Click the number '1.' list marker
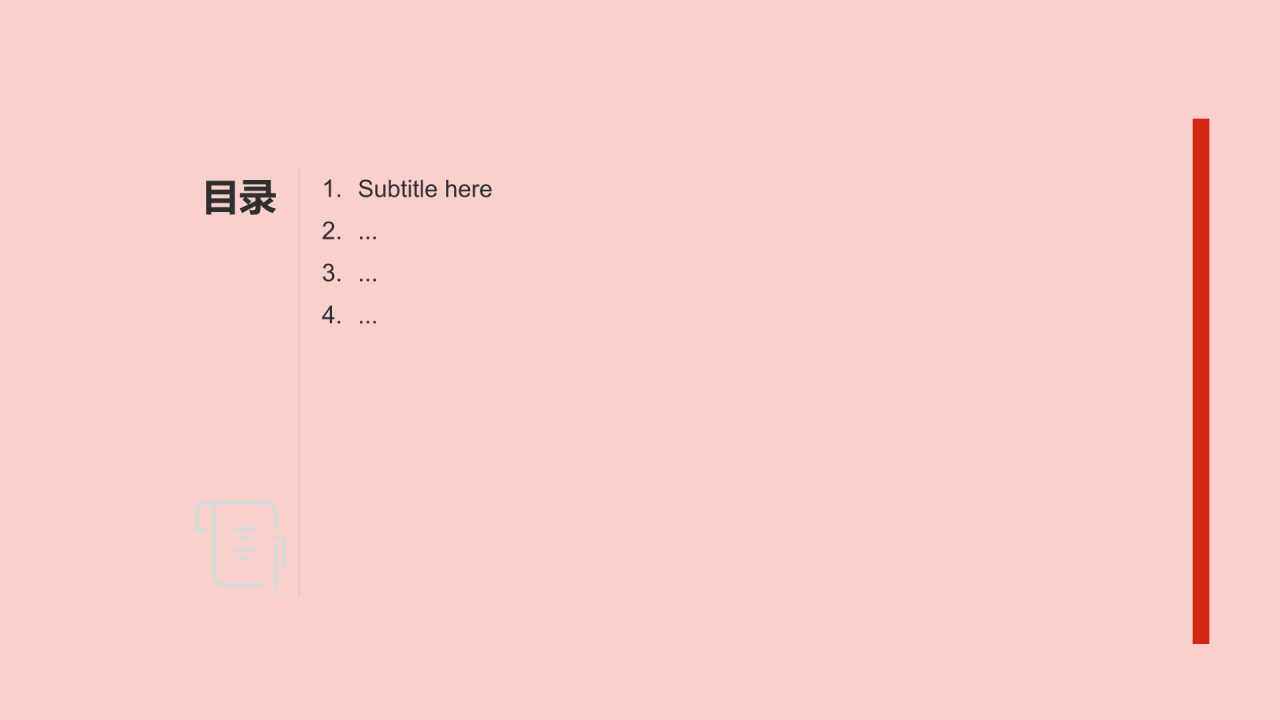This screenshot has width=1280, height=720. coord(332,189)
